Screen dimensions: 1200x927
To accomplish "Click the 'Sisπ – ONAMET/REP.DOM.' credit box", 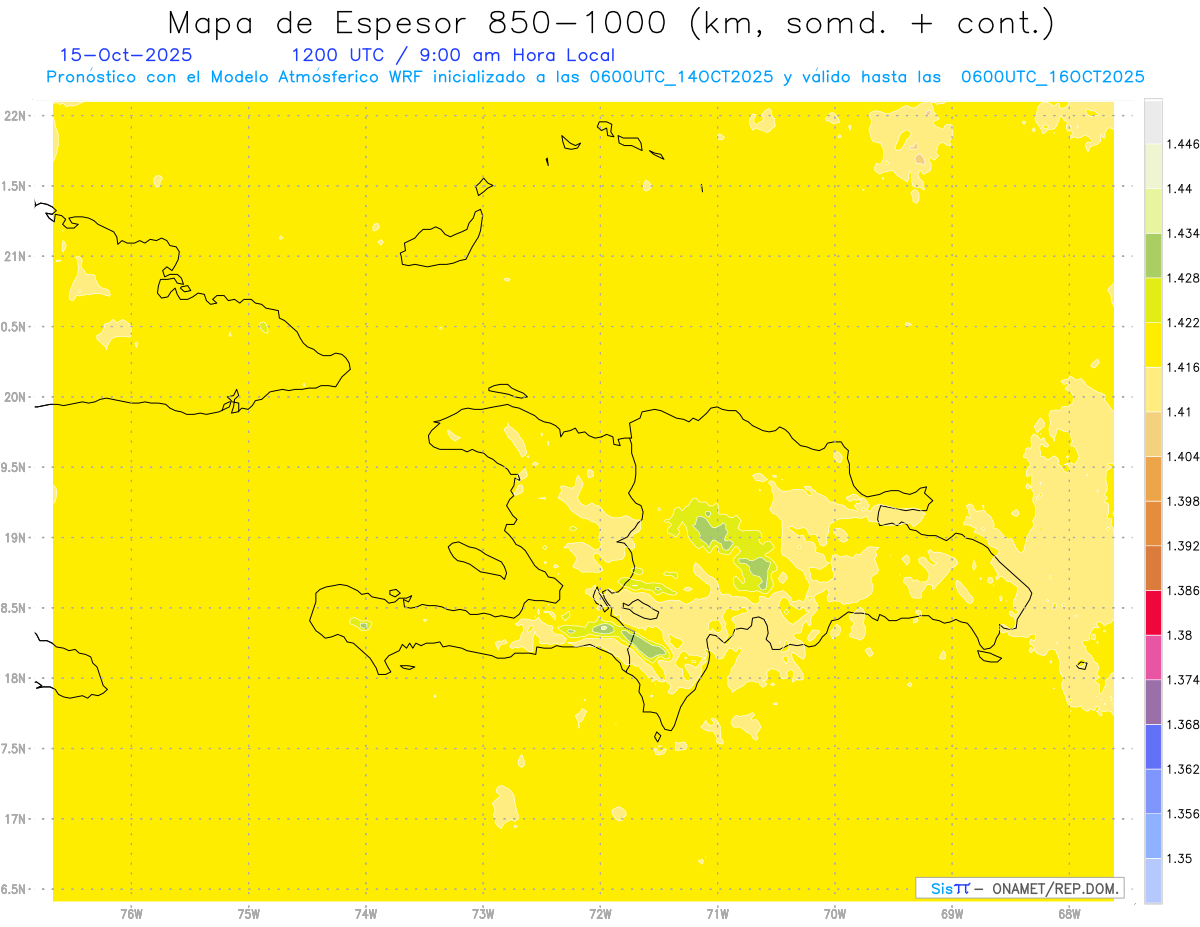I will (1020, 888).
